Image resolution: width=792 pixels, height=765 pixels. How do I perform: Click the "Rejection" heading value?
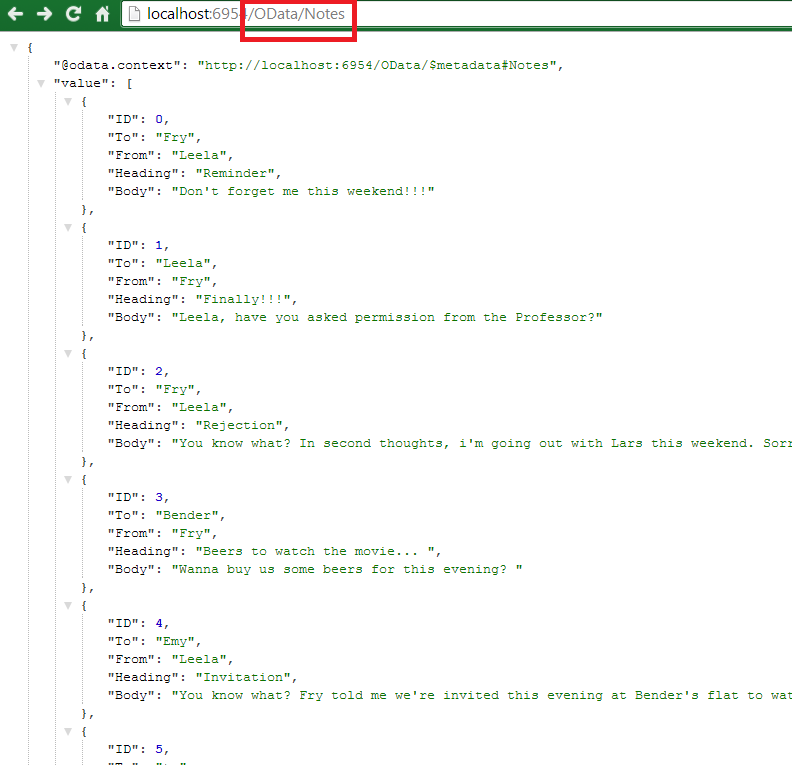point(239,426)
